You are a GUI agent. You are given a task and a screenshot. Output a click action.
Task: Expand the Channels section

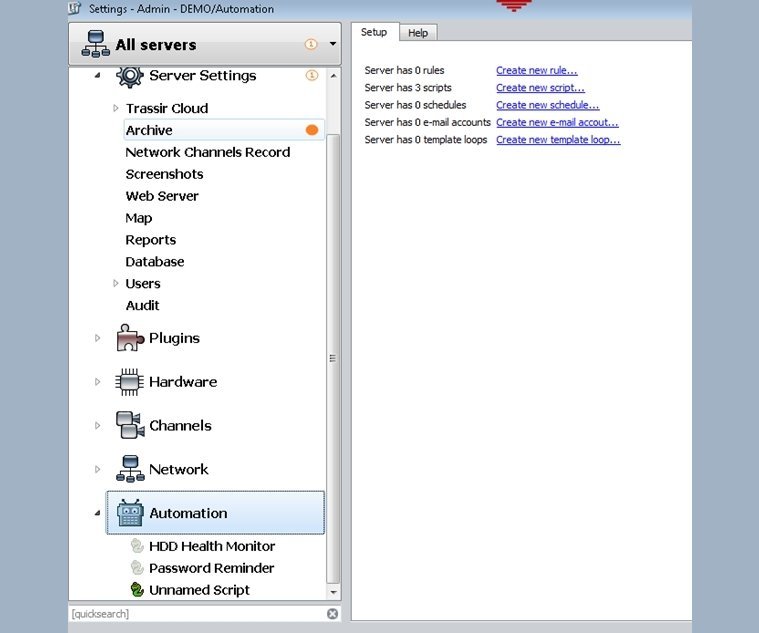(x=97, y=425)
